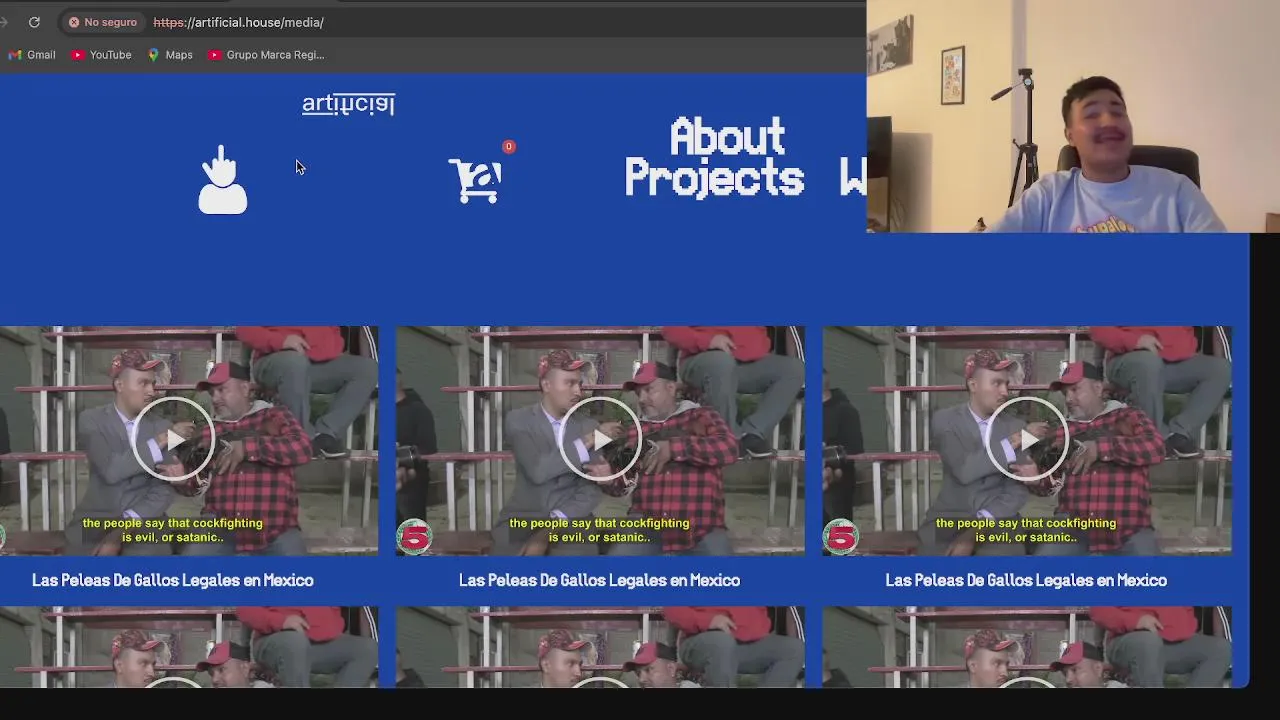Open the shopping cart icon
The height and width of the screenshot is (720, 1280).
click(475, 180)
